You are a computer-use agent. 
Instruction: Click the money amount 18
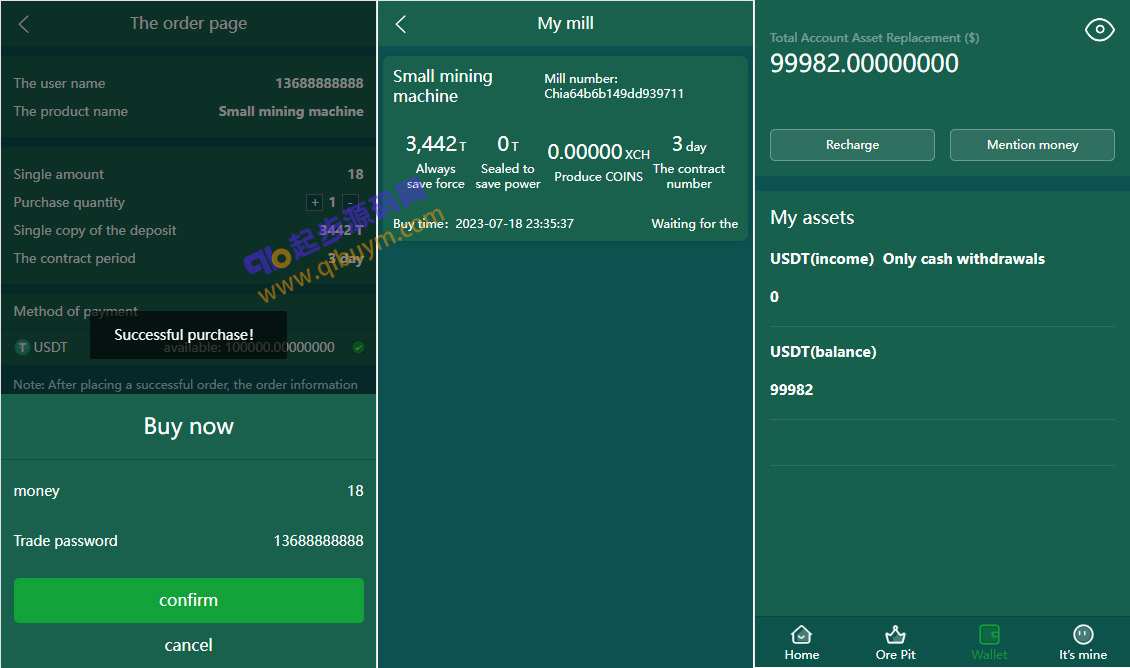point(355,491)
